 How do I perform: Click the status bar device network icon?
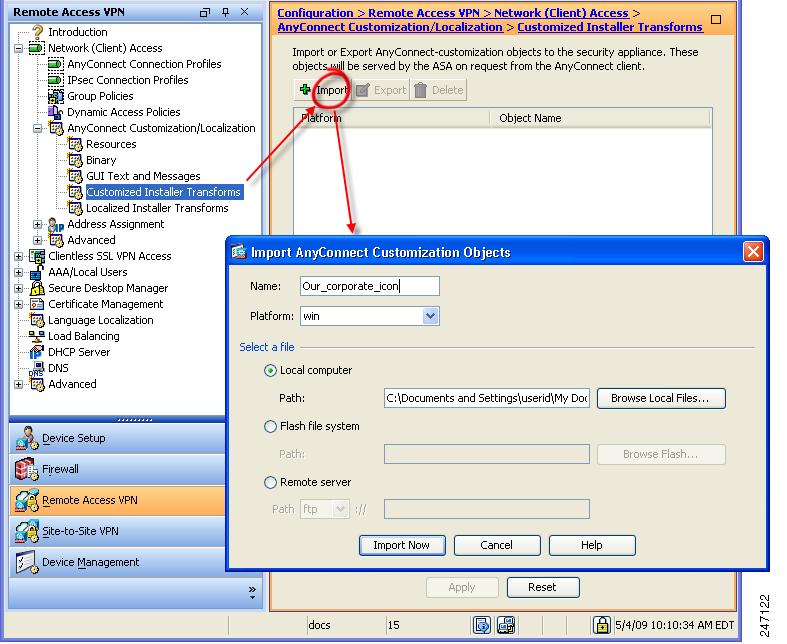pos(506,625)
